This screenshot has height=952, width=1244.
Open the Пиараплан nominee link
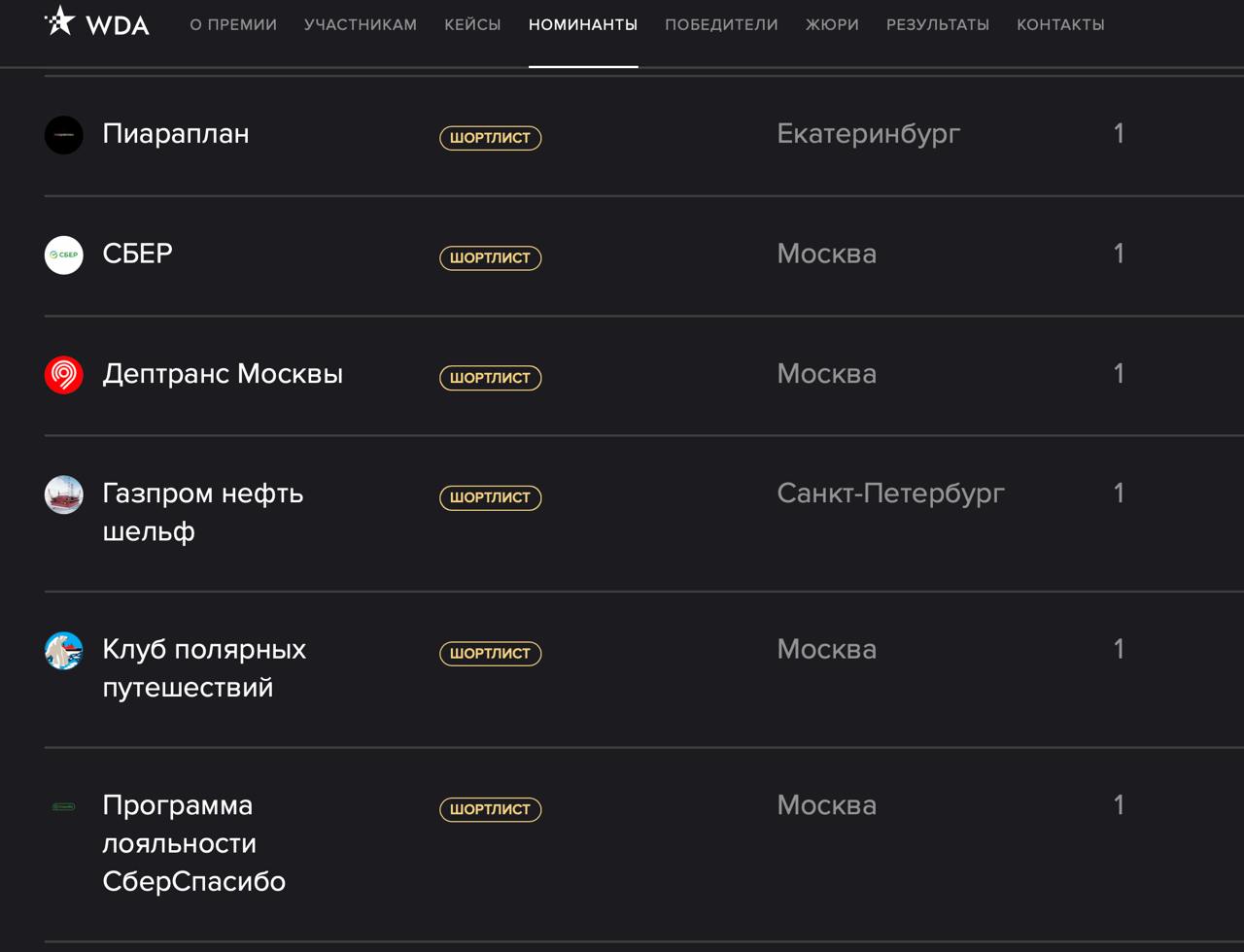(x=176, y=134)
